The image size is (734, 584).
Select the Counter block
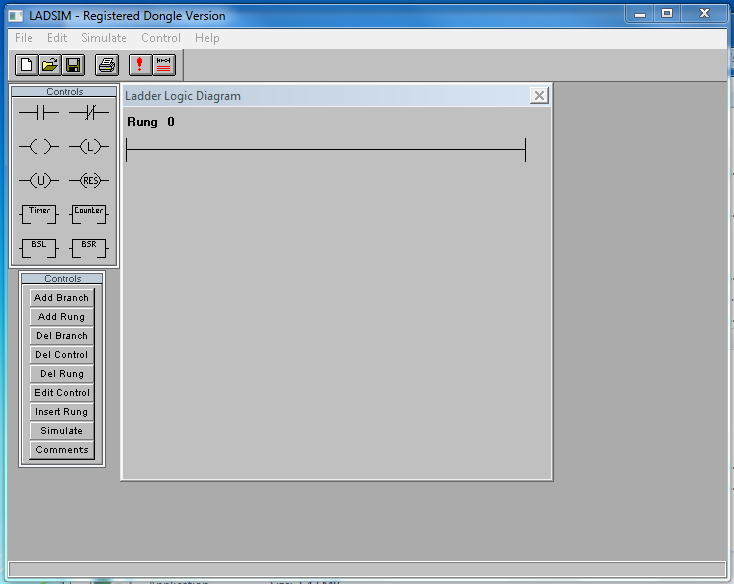[x=89, y=214]
